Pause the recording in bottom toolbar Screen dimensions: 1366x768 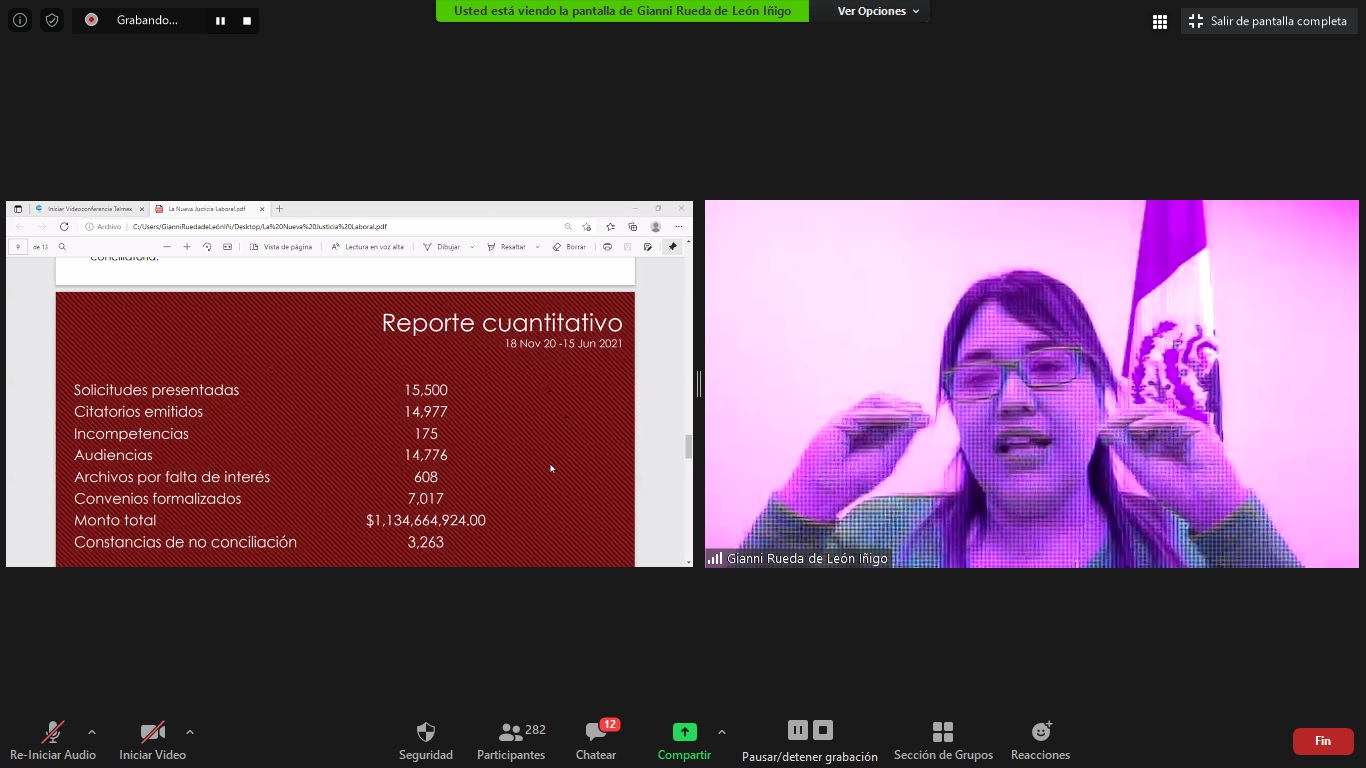(797, 730)
